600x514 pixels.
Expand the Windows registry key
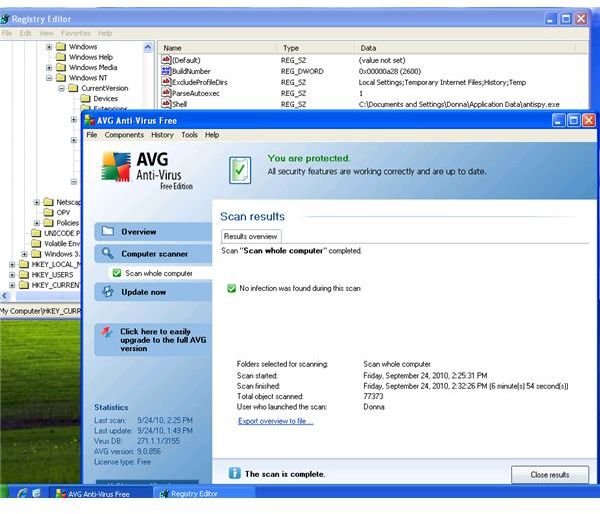click(x=49, y=47)
